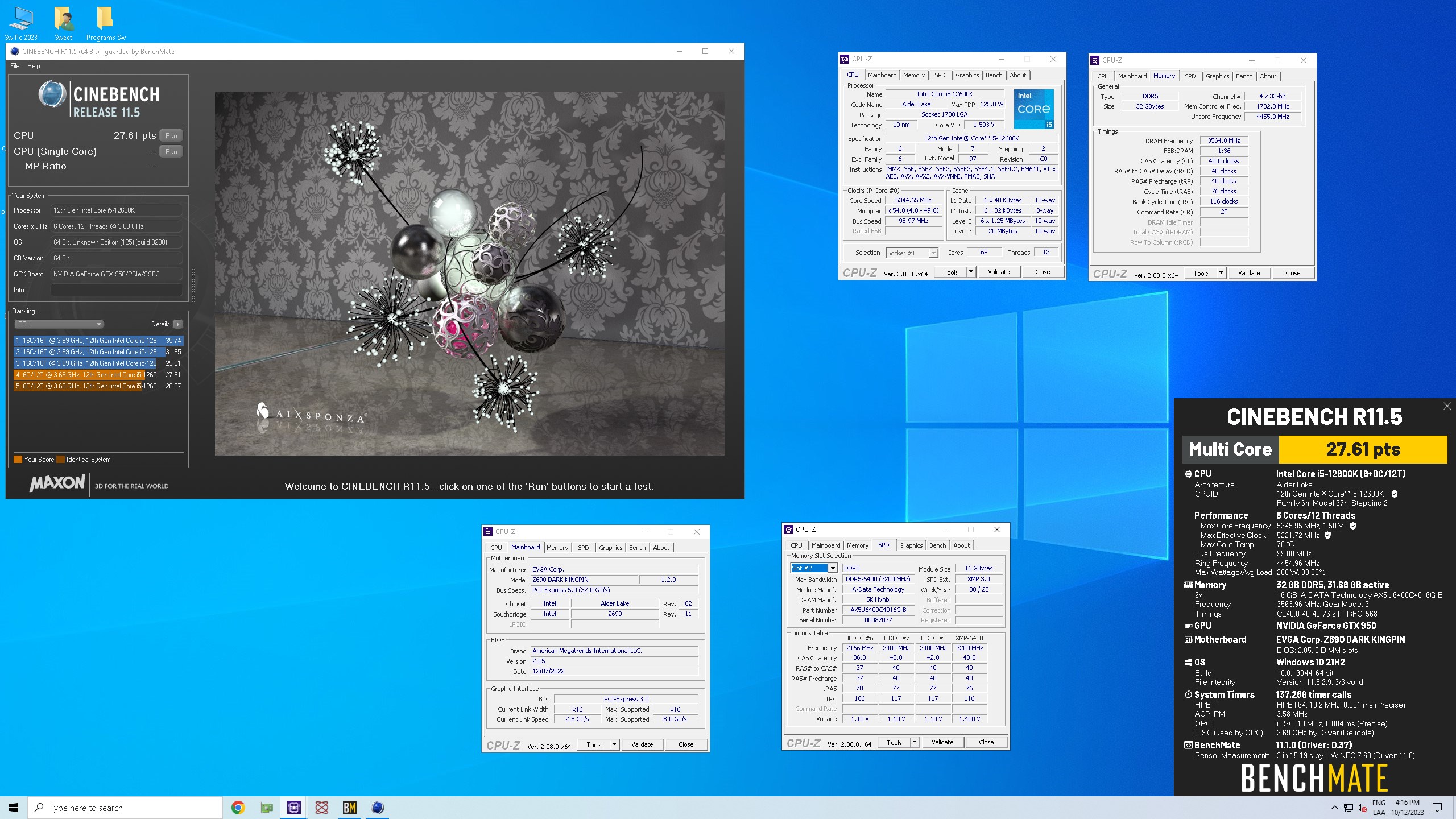The height and width of the screenshot is (819, 1456).
Task: Run the Cinebench CPU multi-core test
Action: [x=171, y=136]
